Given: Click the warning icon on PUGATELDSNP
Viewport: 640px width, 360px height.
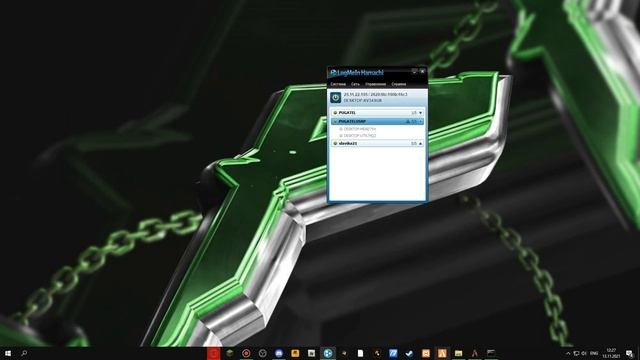Looking at the screenshot, I should (407, 122).
